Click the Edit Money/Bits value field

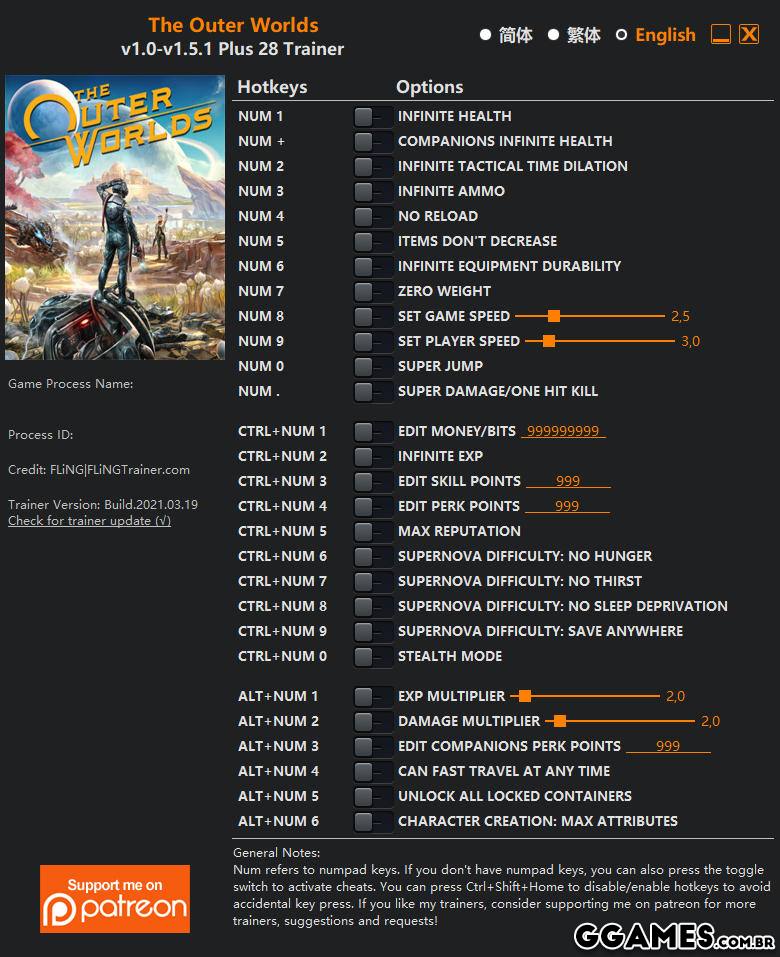point(564,432)
